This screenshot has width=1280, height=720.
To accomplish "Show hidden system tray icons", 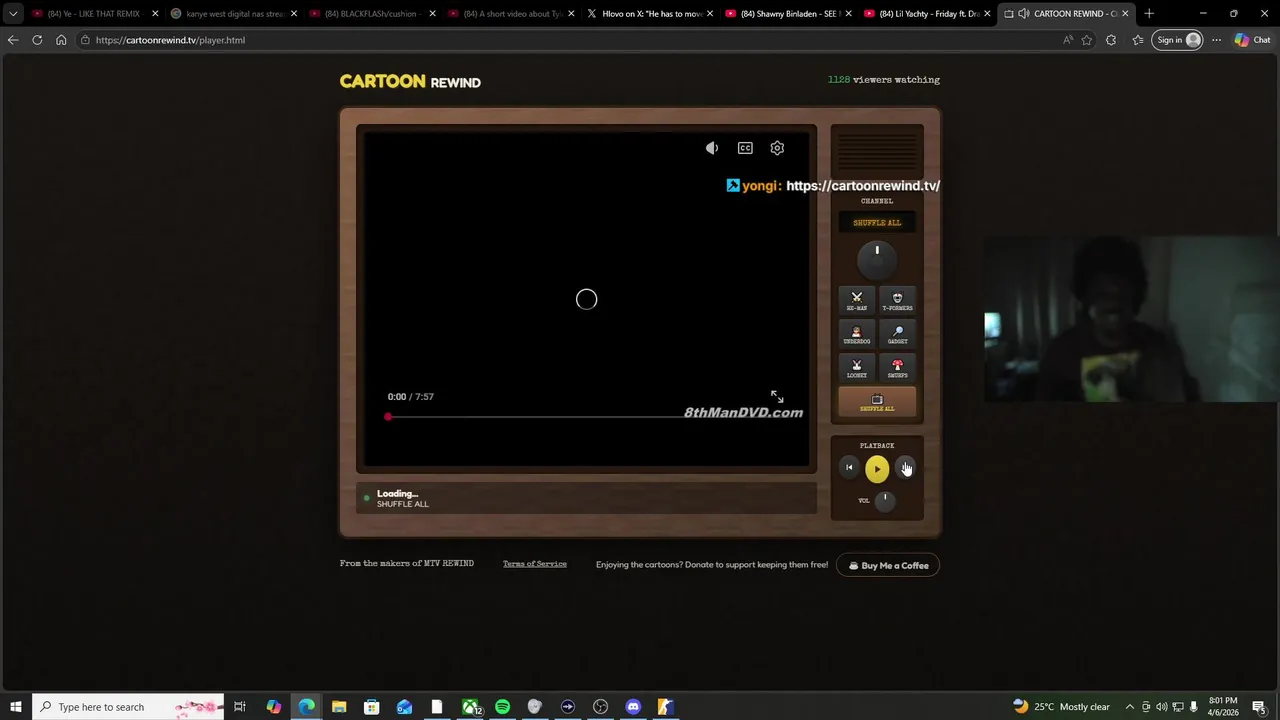I will [1130, 707].
